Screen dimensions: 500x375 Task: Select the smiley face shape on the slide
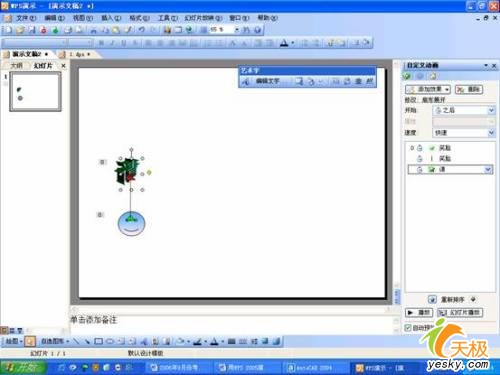[131, 223]
